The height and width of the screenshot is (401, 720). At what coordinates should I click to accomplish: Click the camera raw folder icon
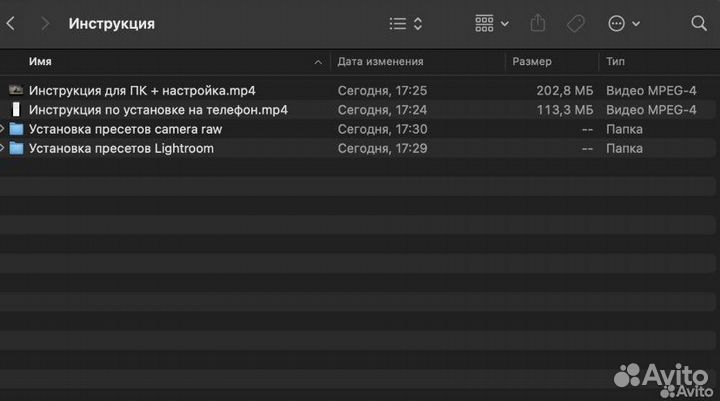tap(16, 129)
